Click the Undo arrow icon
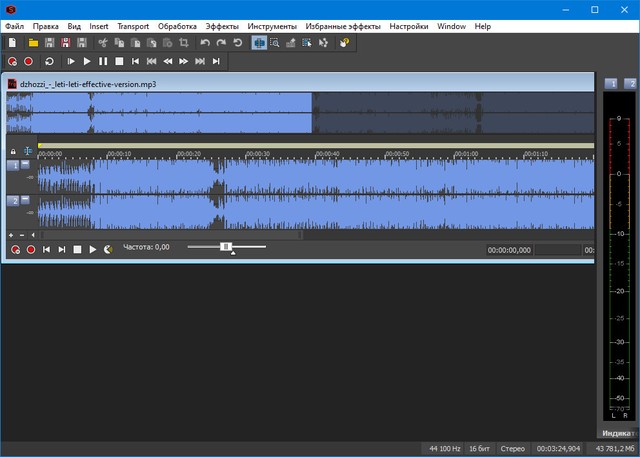640x457 pixels. [x=205, y=43]
